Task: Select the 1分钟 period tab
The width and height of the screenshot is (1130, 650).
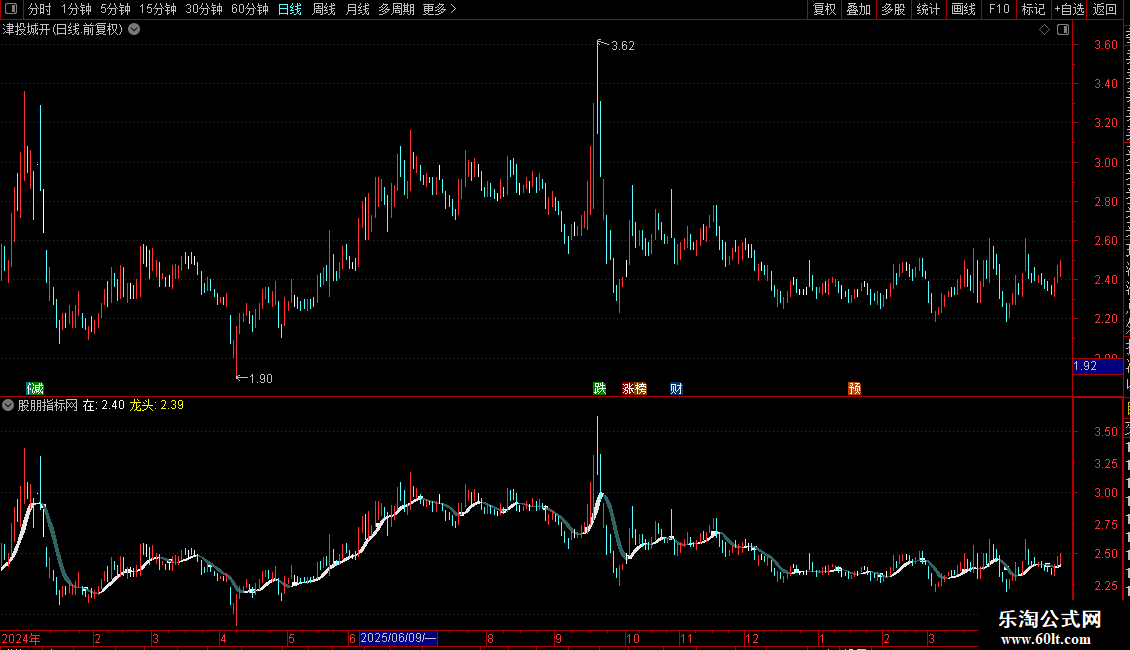Action: pos(76,9)
